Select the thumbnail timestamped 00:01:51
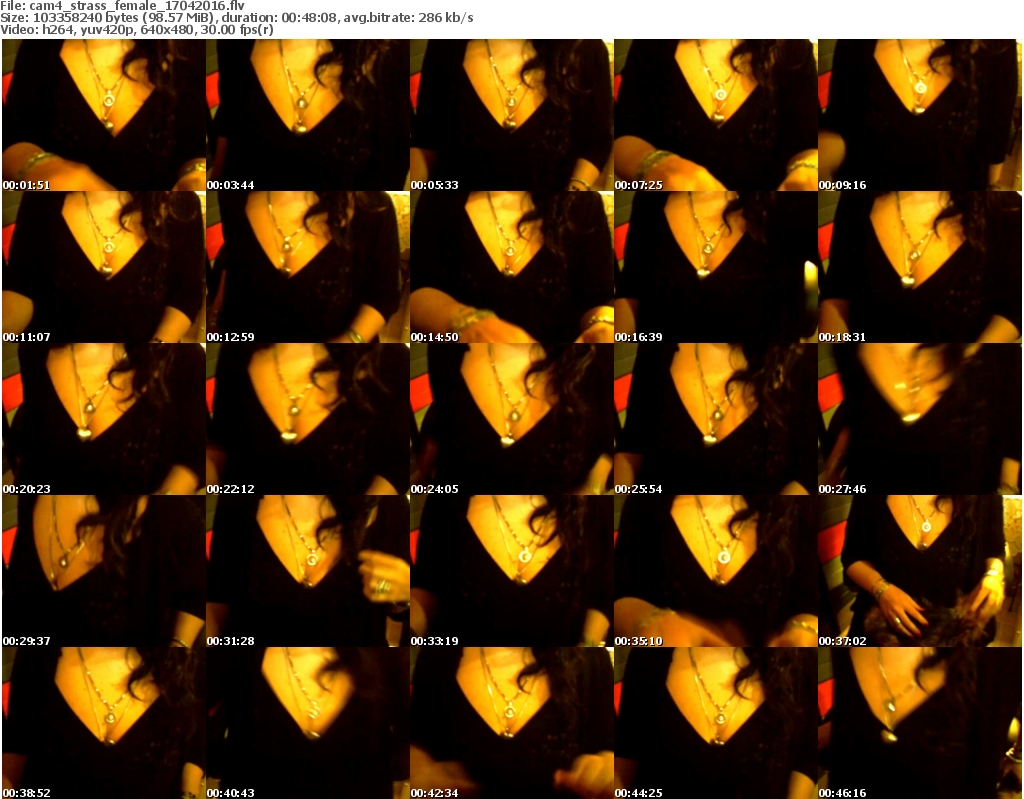Screen dimensions: 1024x799 [104, 115]
